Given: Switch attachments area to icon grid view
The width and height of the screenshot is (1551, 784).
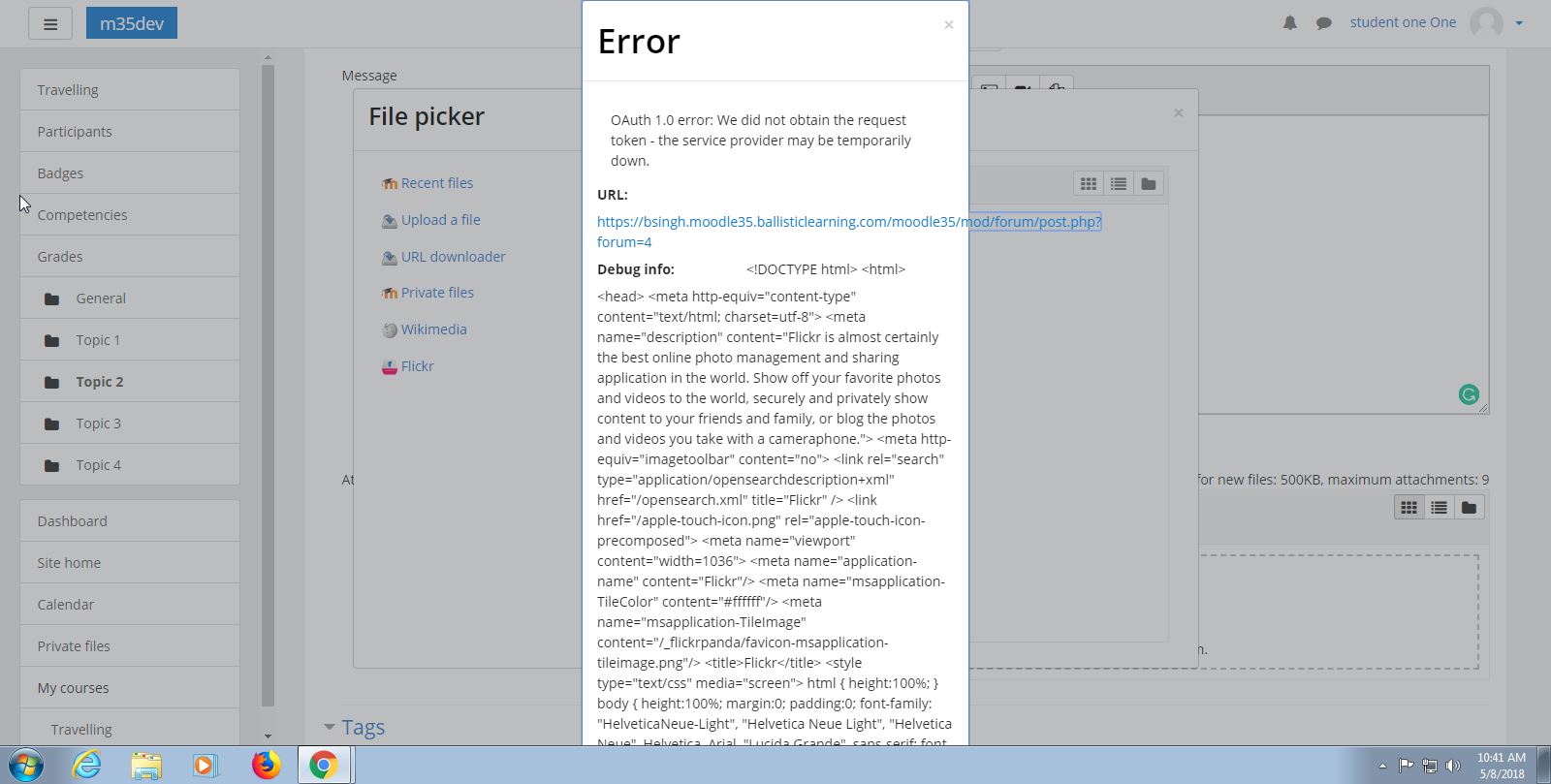Looking at the screenshot, I should coord(1409,508).
